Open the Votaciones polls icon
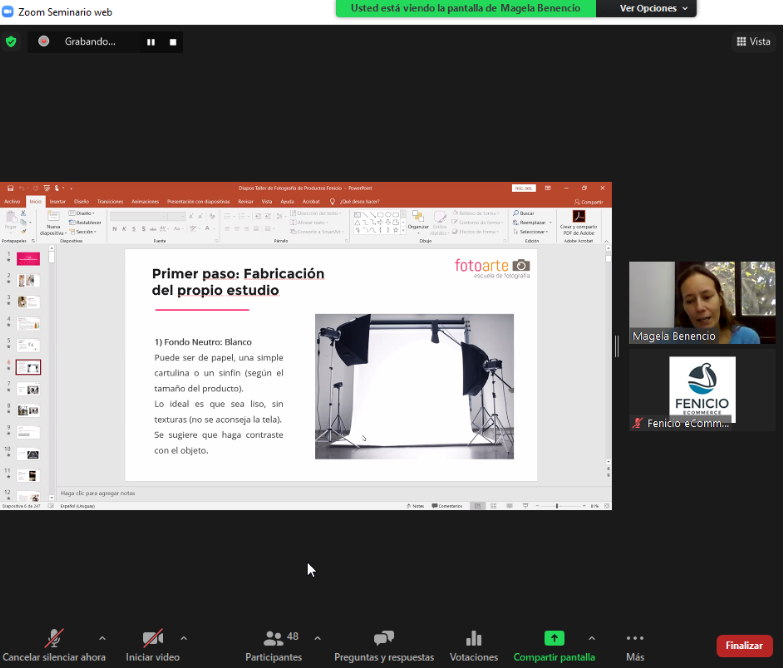The height and width of the screenshot is (668, 784). (x=474, y=638)
